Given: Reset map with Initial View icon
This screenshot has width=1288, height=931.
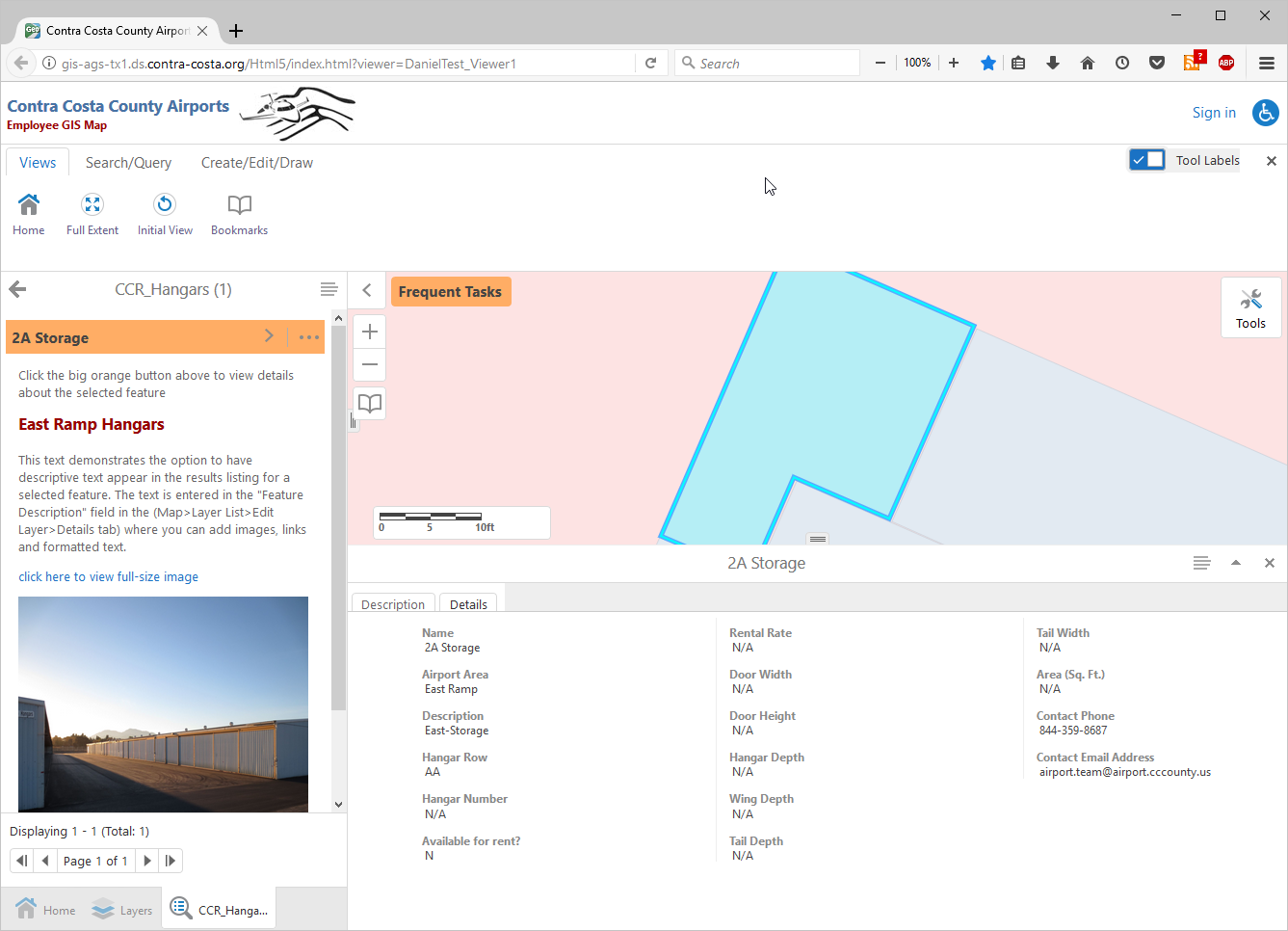Looking at the screenshot, I should click(x=165, y=205).
